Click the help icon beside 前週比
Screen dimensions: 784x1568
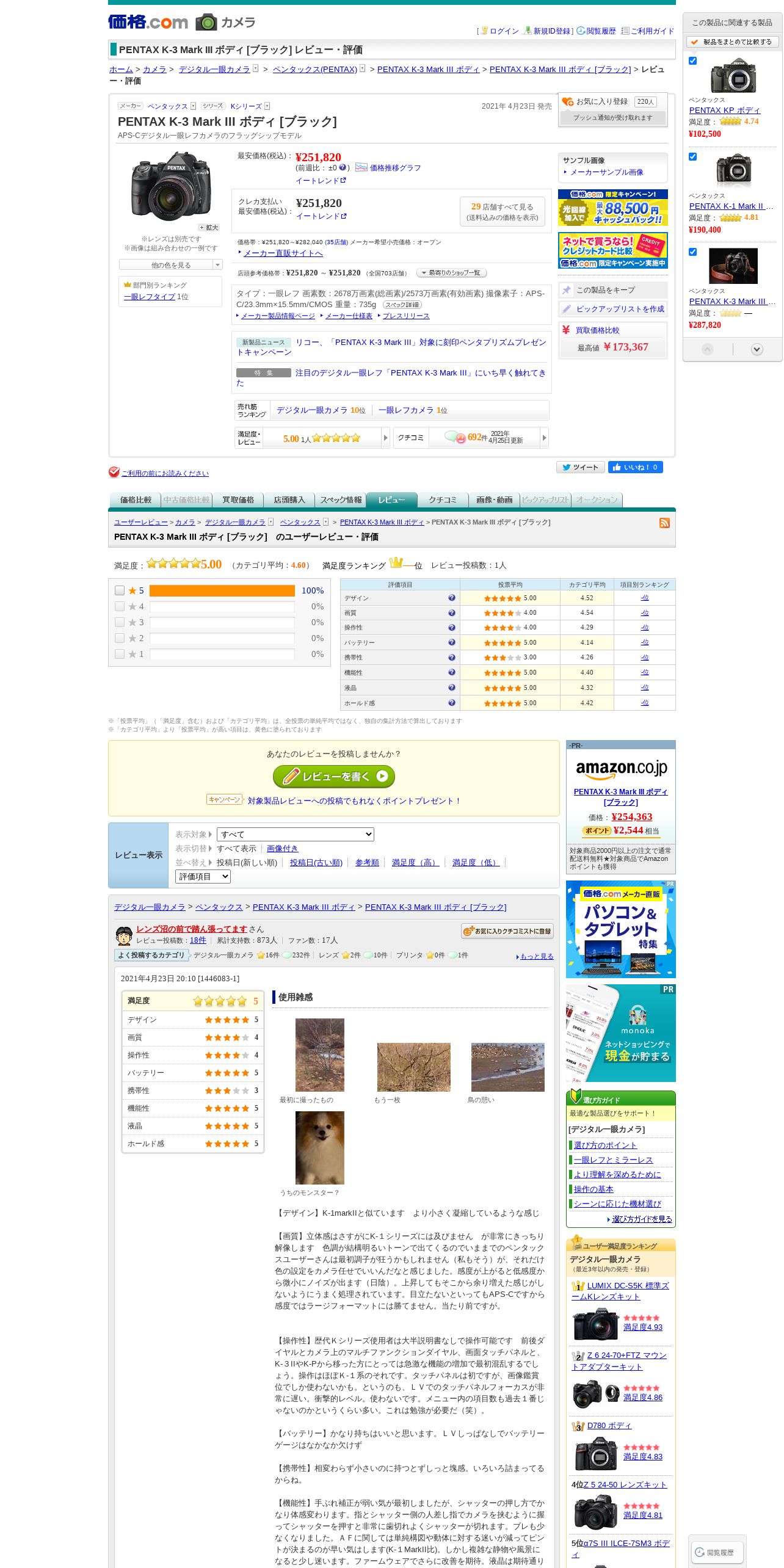pyautogui.click(x=343, y=167)
